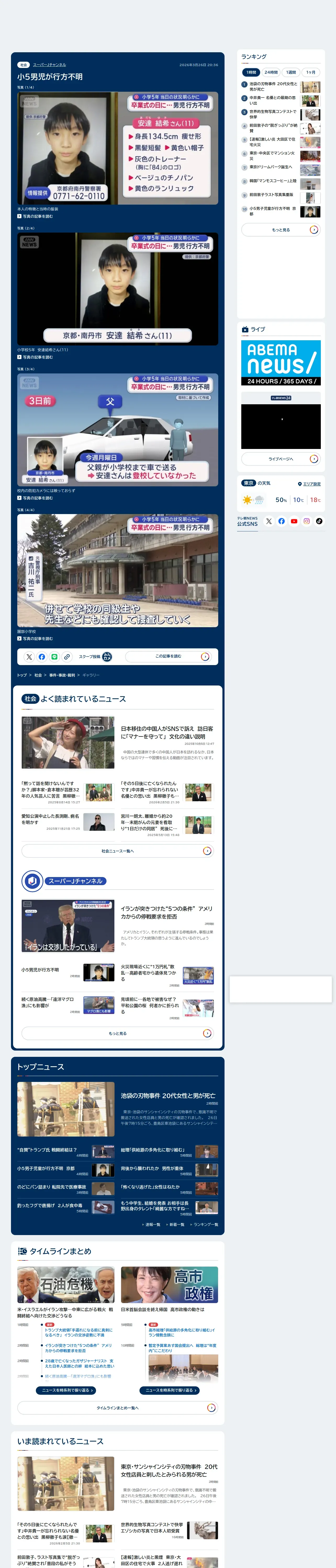Open top news item 釣ったフグで唐揚げ 2人が食中毒

tap(50, 1205)
